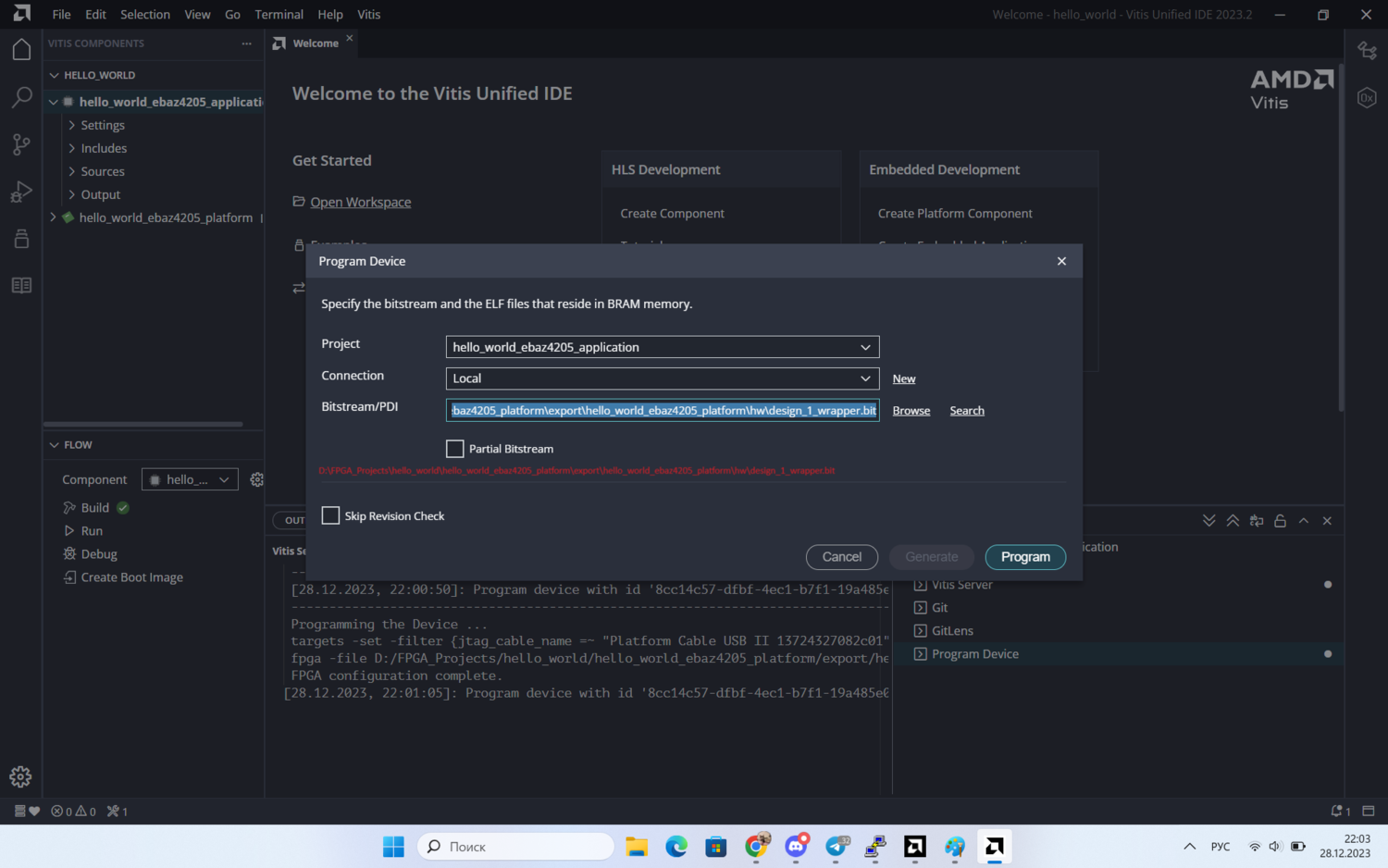Expand the hello_world_ebaz4205_platform component
This screenshot has height=868, width=1388.
54,217
